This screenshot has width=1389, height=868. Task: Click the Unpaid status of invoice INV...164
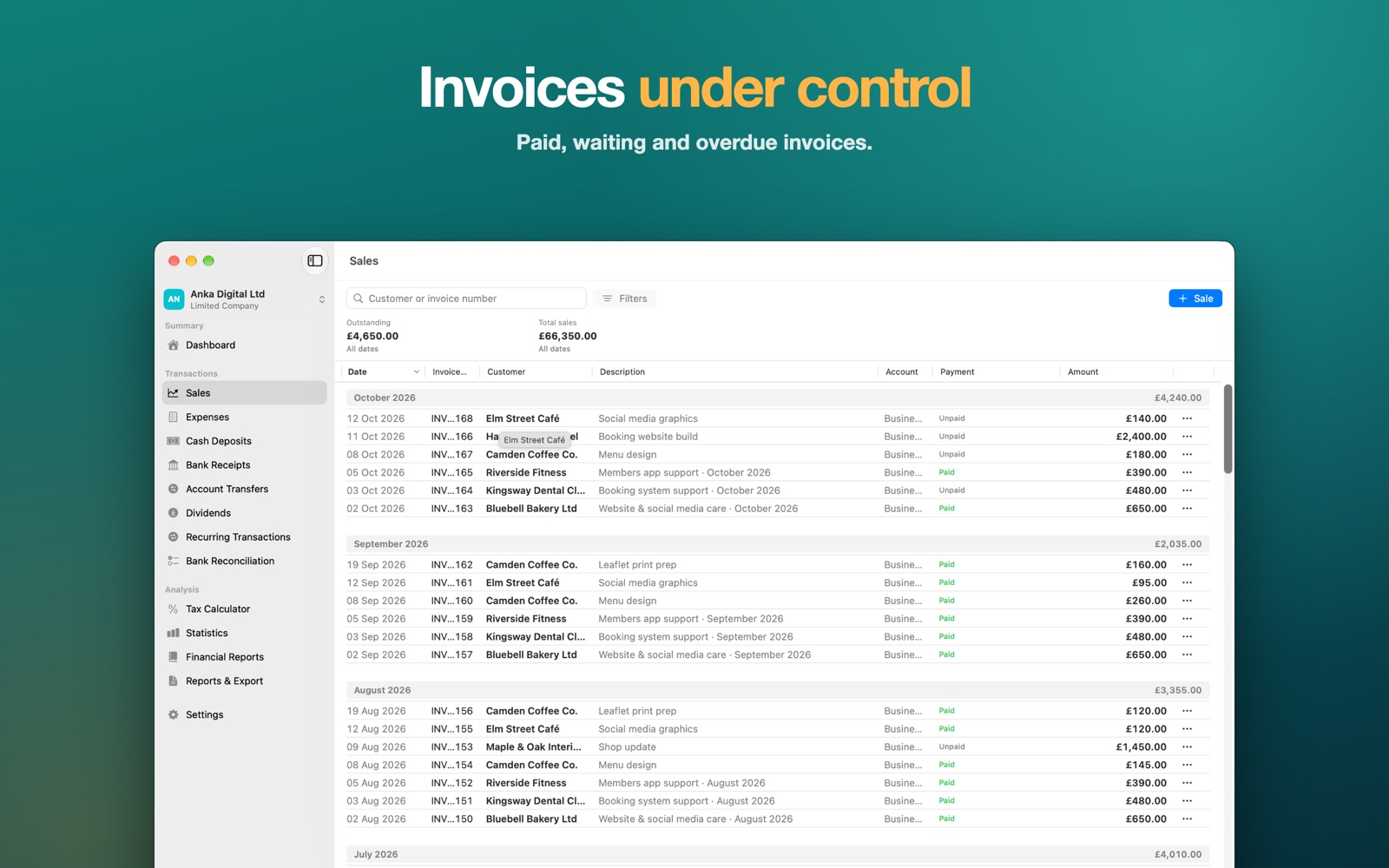pyautogui.click(x=951, y=490)
